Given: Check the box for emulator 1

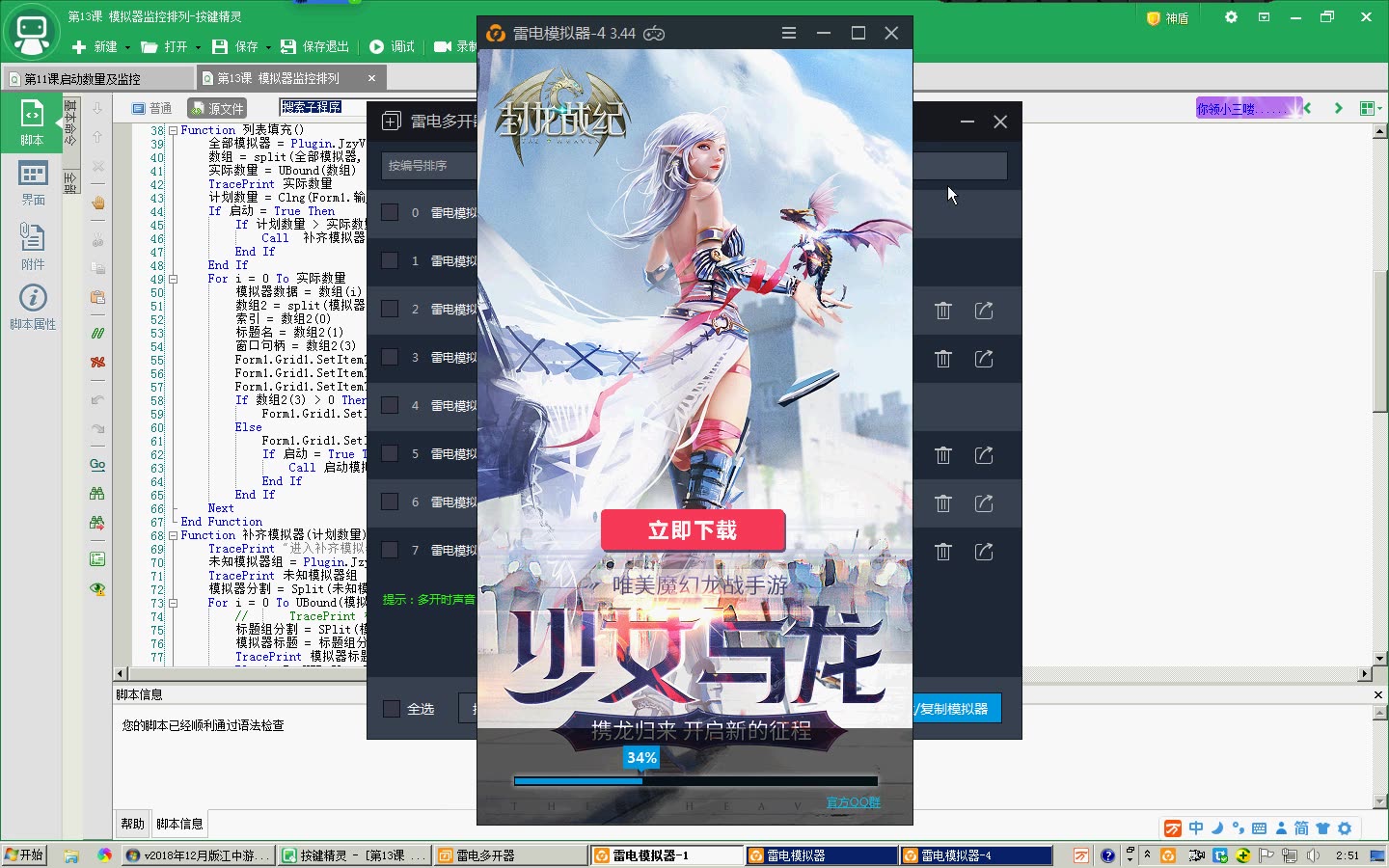Looking at the screenshot, I should pos(390,260).
